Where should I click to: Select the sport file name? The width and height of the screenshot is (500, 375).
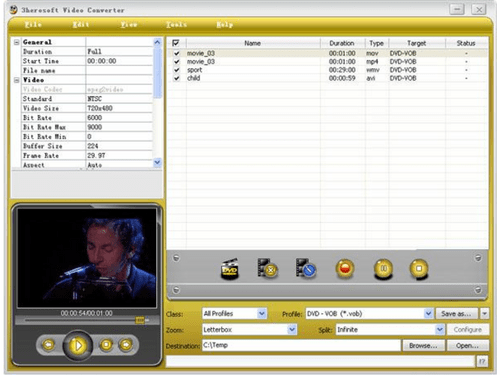coord(195,70)
